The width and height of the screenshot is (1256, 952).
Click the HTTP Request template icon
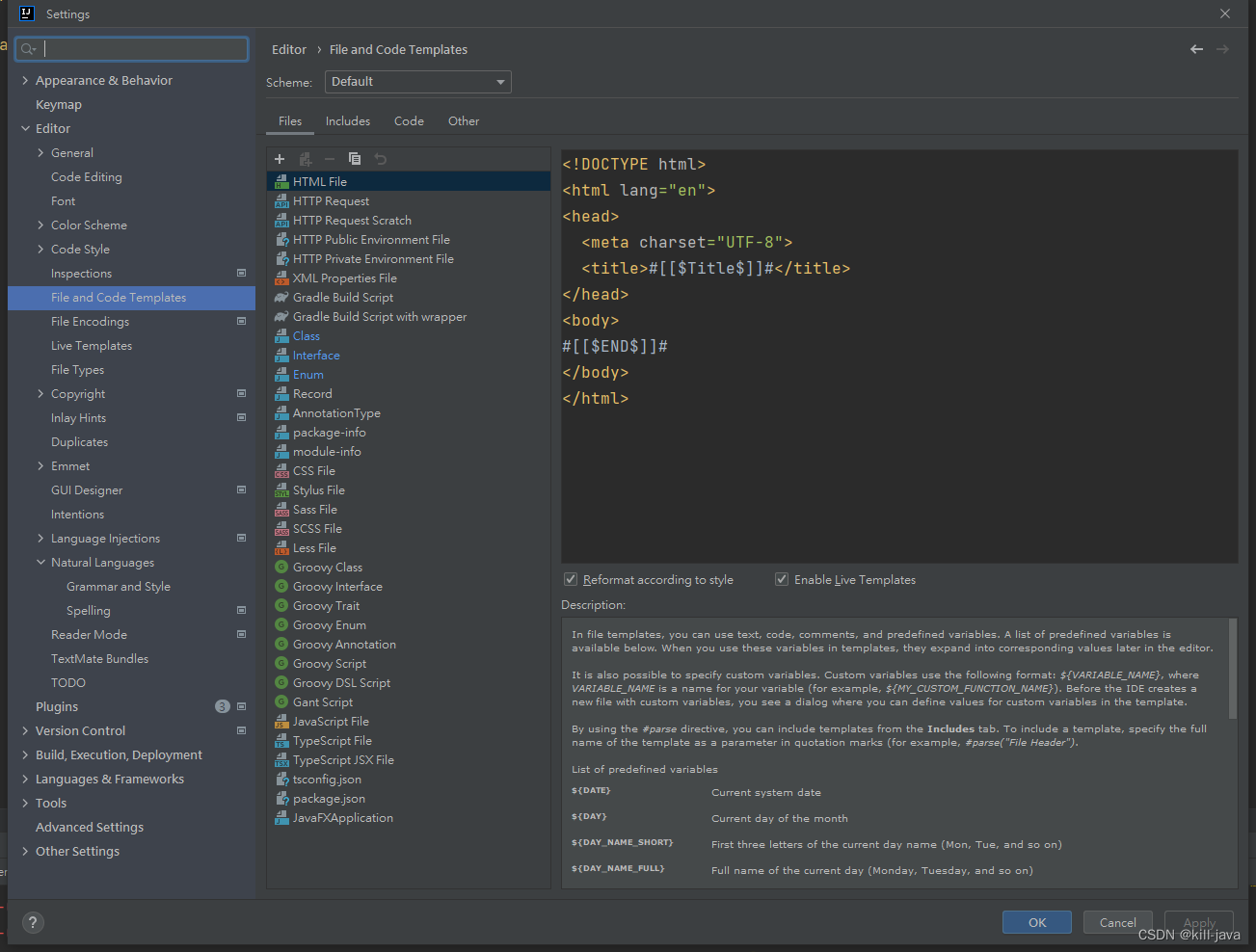tap(281, 200)
